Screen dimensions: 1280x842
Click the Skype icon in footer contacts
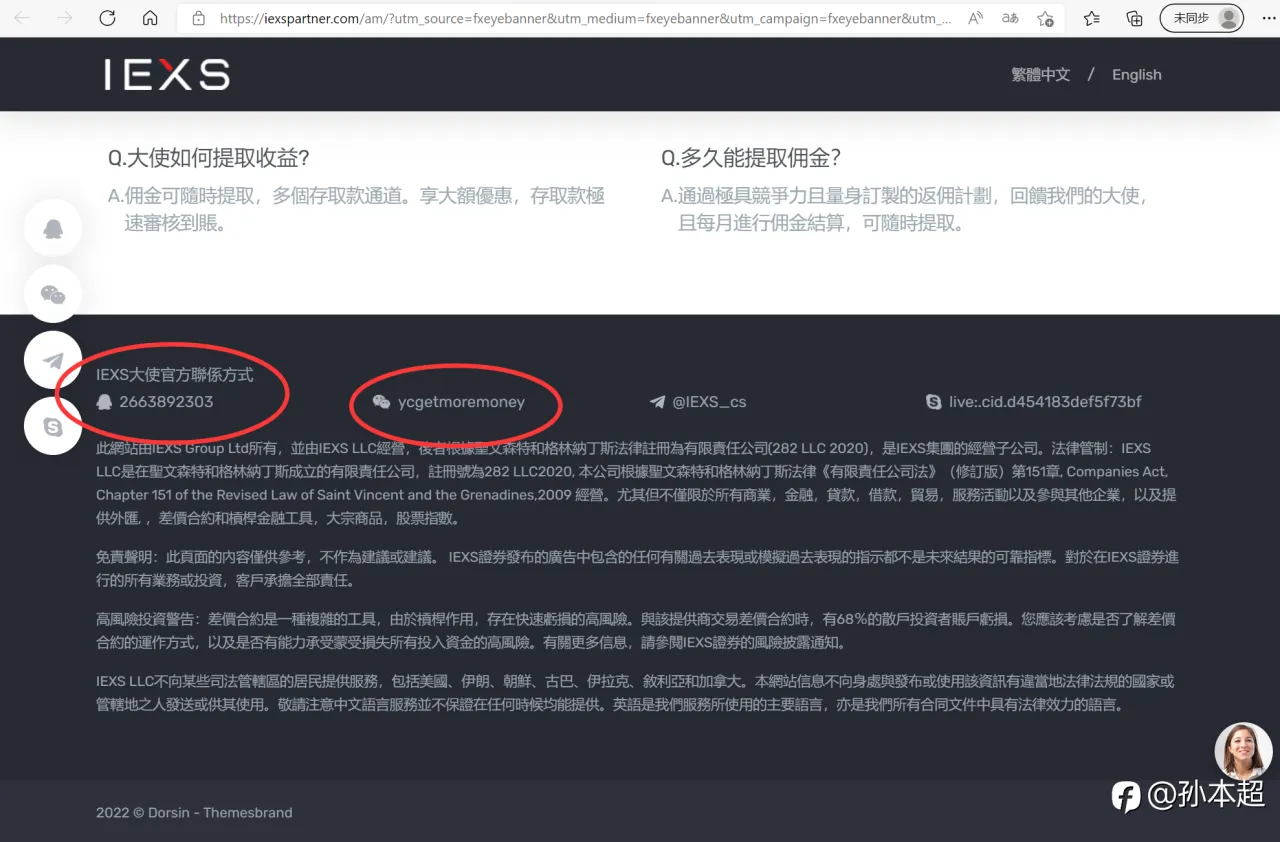pos(934,402)
